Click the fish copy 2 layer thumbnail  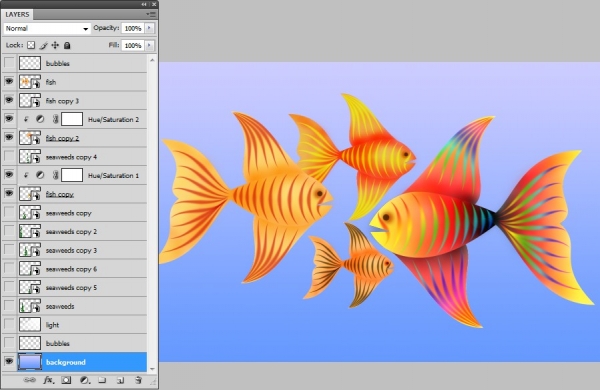[x=30, y=138]
